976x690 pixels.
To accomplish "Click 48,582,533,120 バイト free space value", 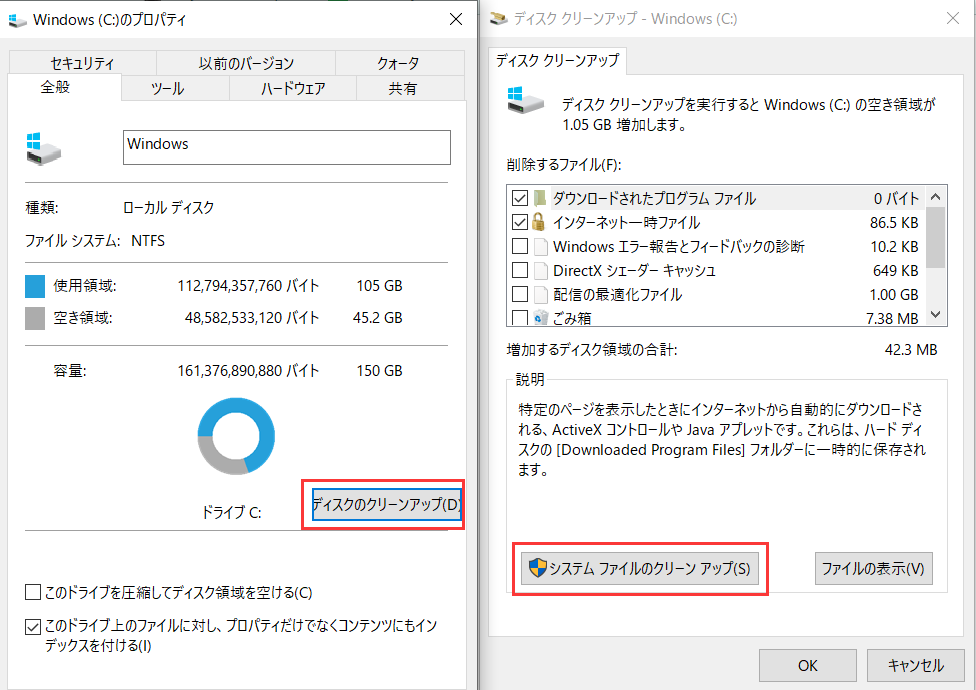I will pos(252,318).
